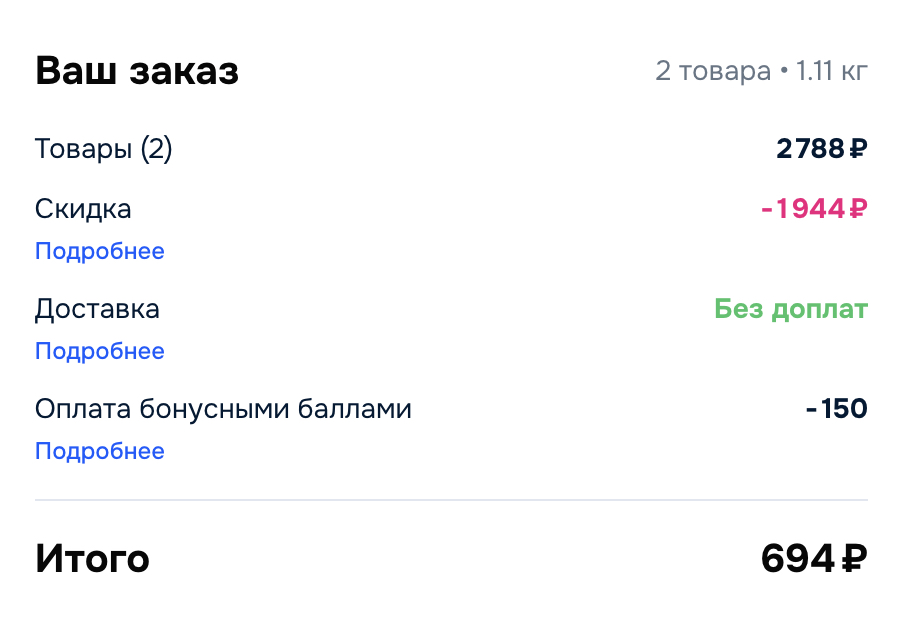Screen dimensions: 899x618
Task: Click the 2788 items price amount
Action: pyautogui.click(x=810, y=150)
